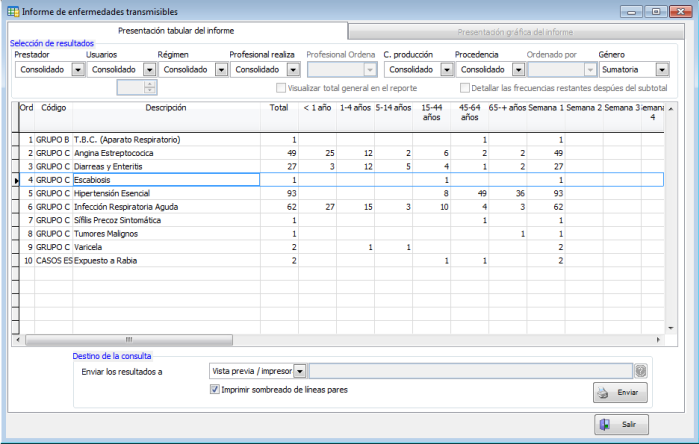Uncheck Imprimir sombreado de líneas pares
The image size is (699, 444).
(x=214, y=390)
